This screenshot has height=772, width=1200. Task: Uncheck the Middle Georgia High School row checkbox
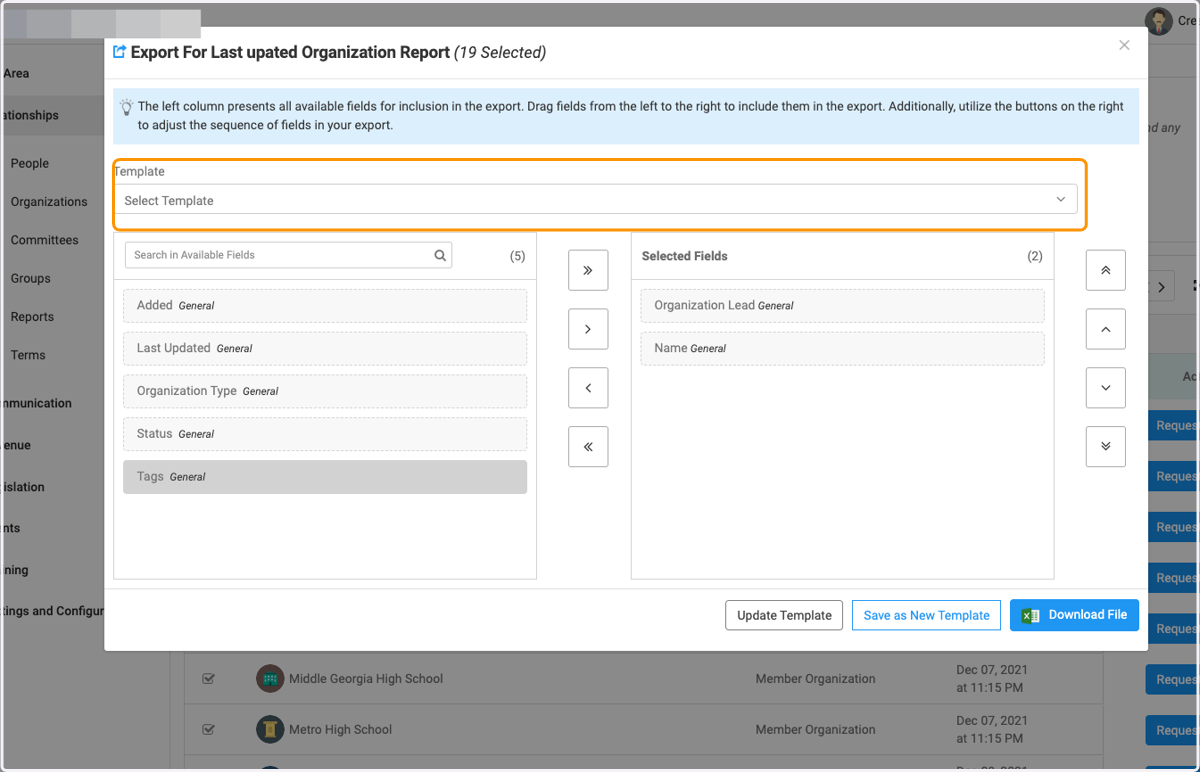coord(208,678)
